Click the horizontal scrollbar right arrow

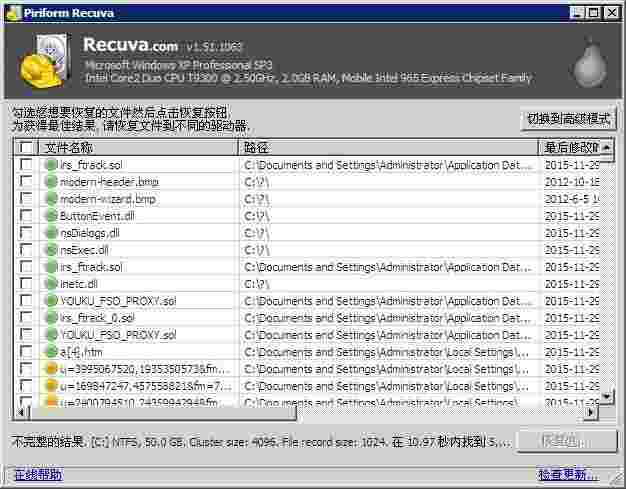(591, 412)
